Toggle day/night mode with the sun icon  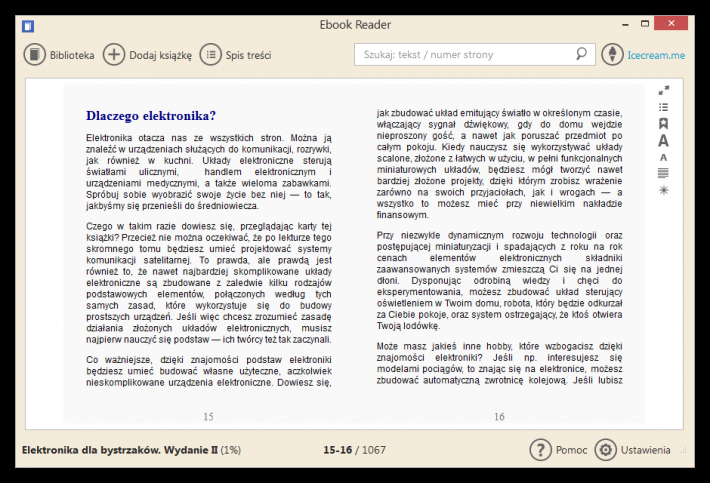pyautogui.click(x=663, y=190)
